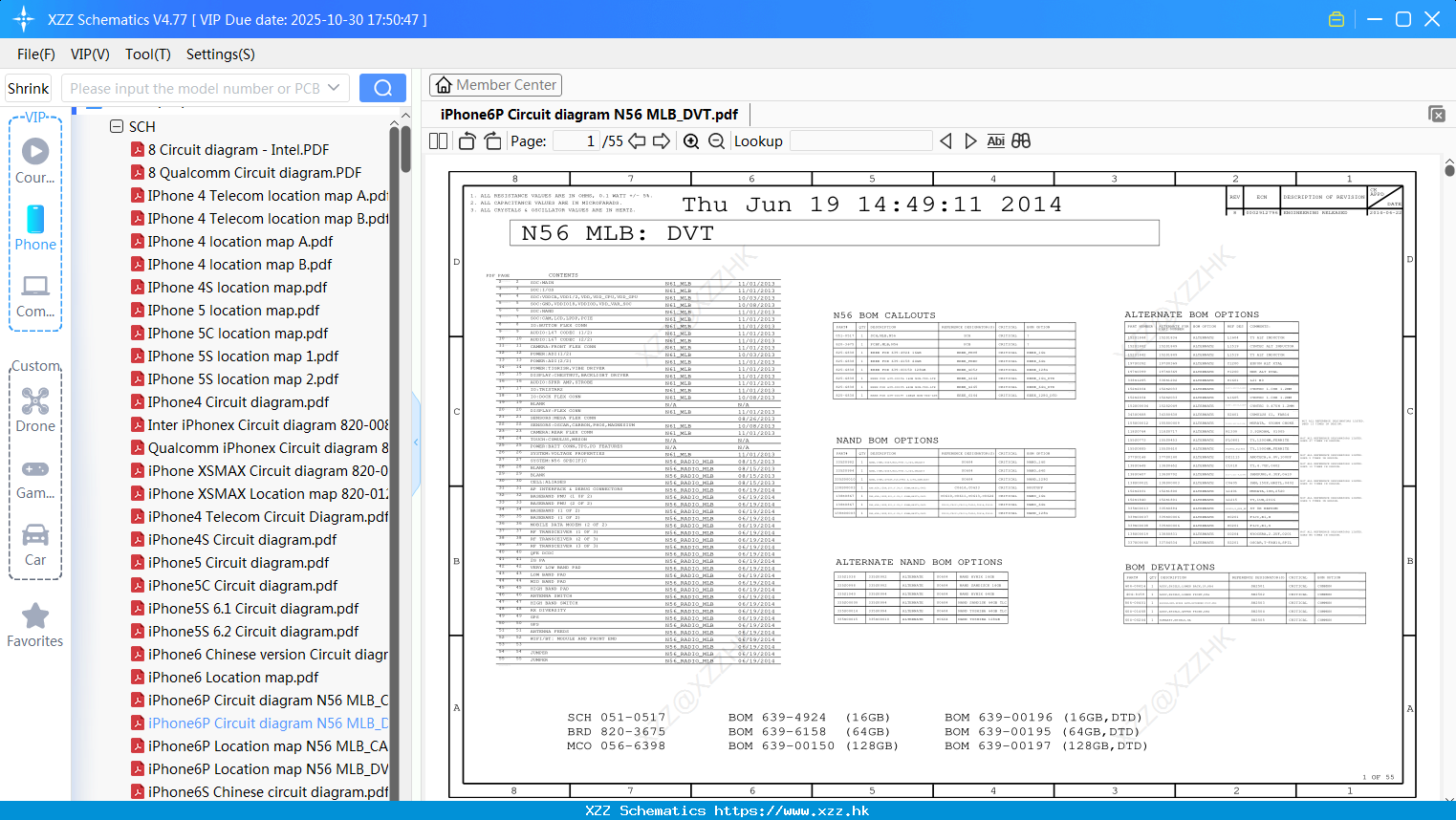
Task: Zoom out of the schematic
Action: [x=716, y=140]
